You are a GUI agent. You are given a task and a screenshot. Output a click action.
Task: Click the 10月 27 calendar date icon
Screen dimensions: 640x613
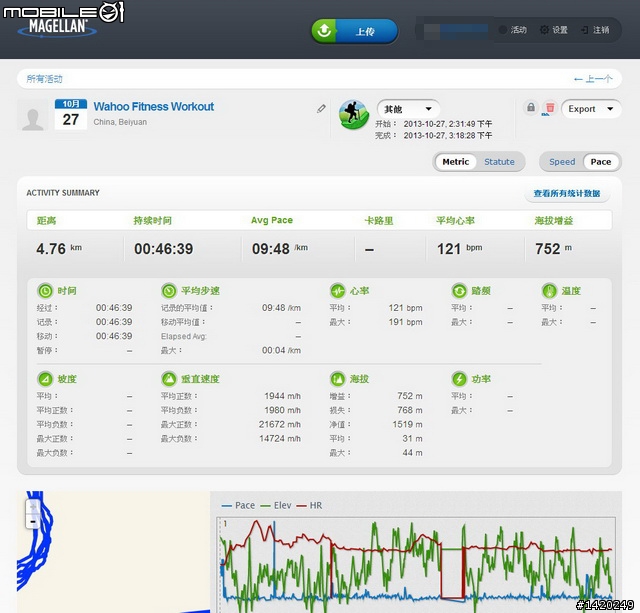tap(71, 114)
